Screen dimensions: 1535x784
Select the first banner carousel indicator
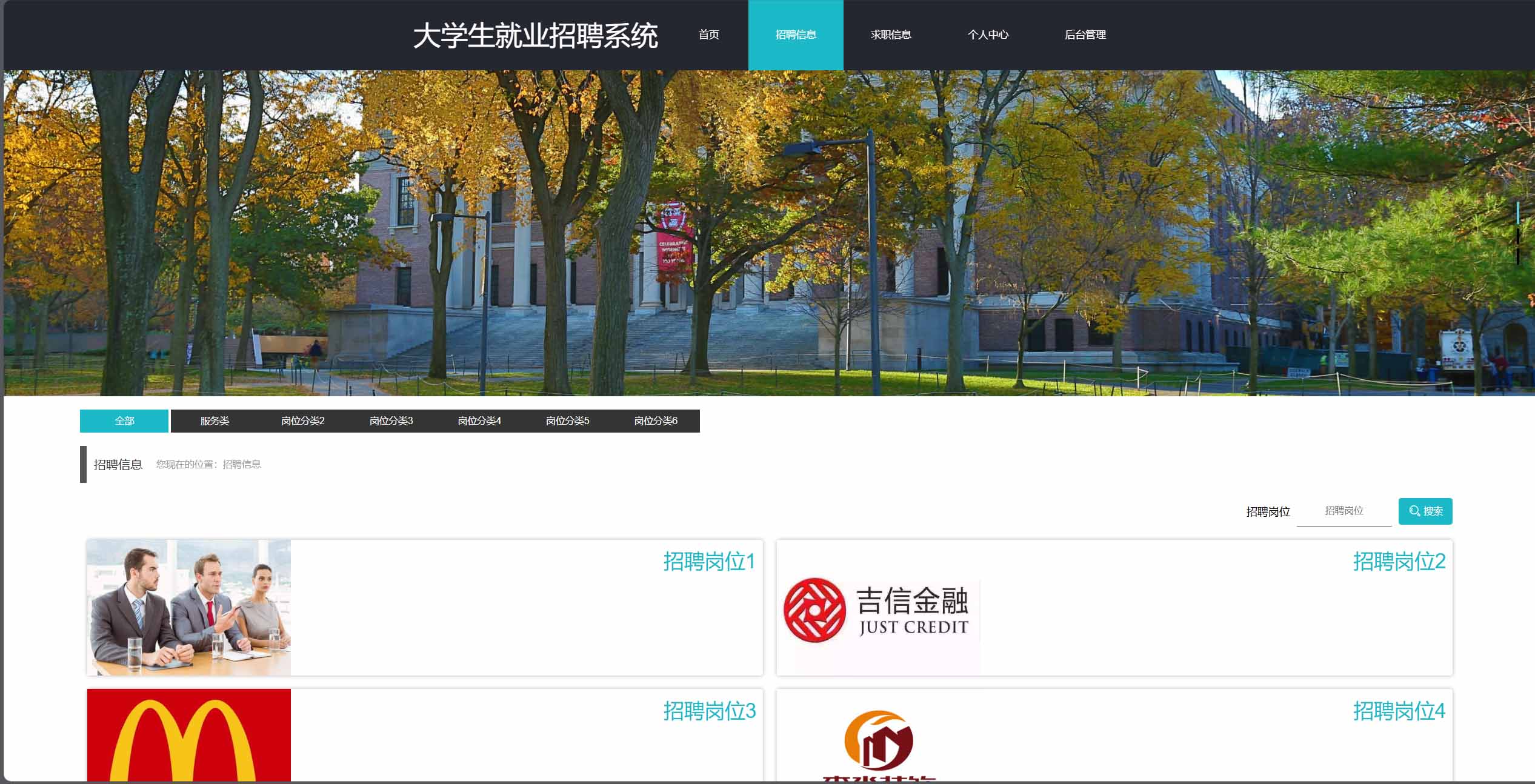(x=1517, y=213)
